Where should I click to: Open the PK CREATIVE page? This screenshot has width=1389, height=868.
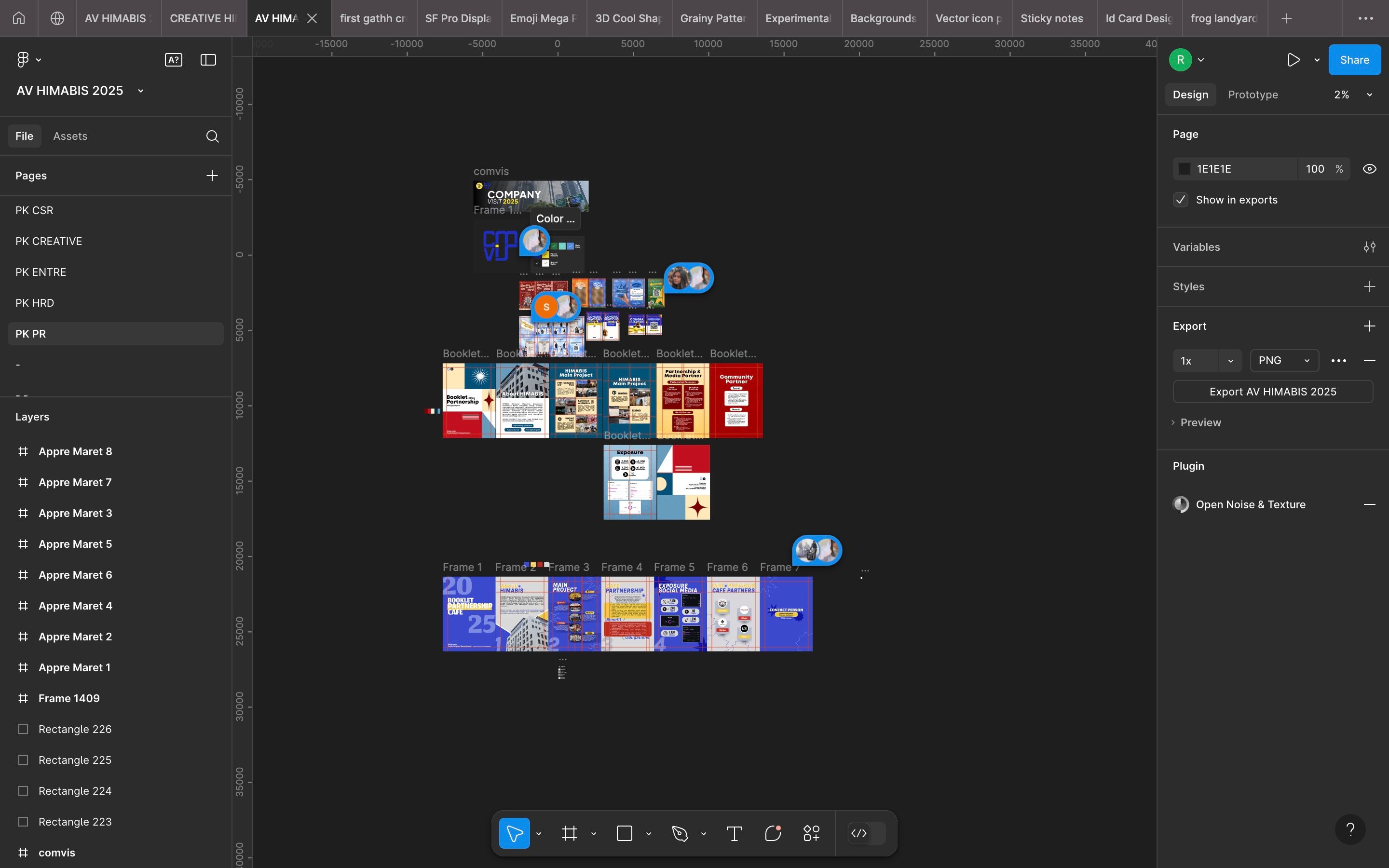coord(115,241)
